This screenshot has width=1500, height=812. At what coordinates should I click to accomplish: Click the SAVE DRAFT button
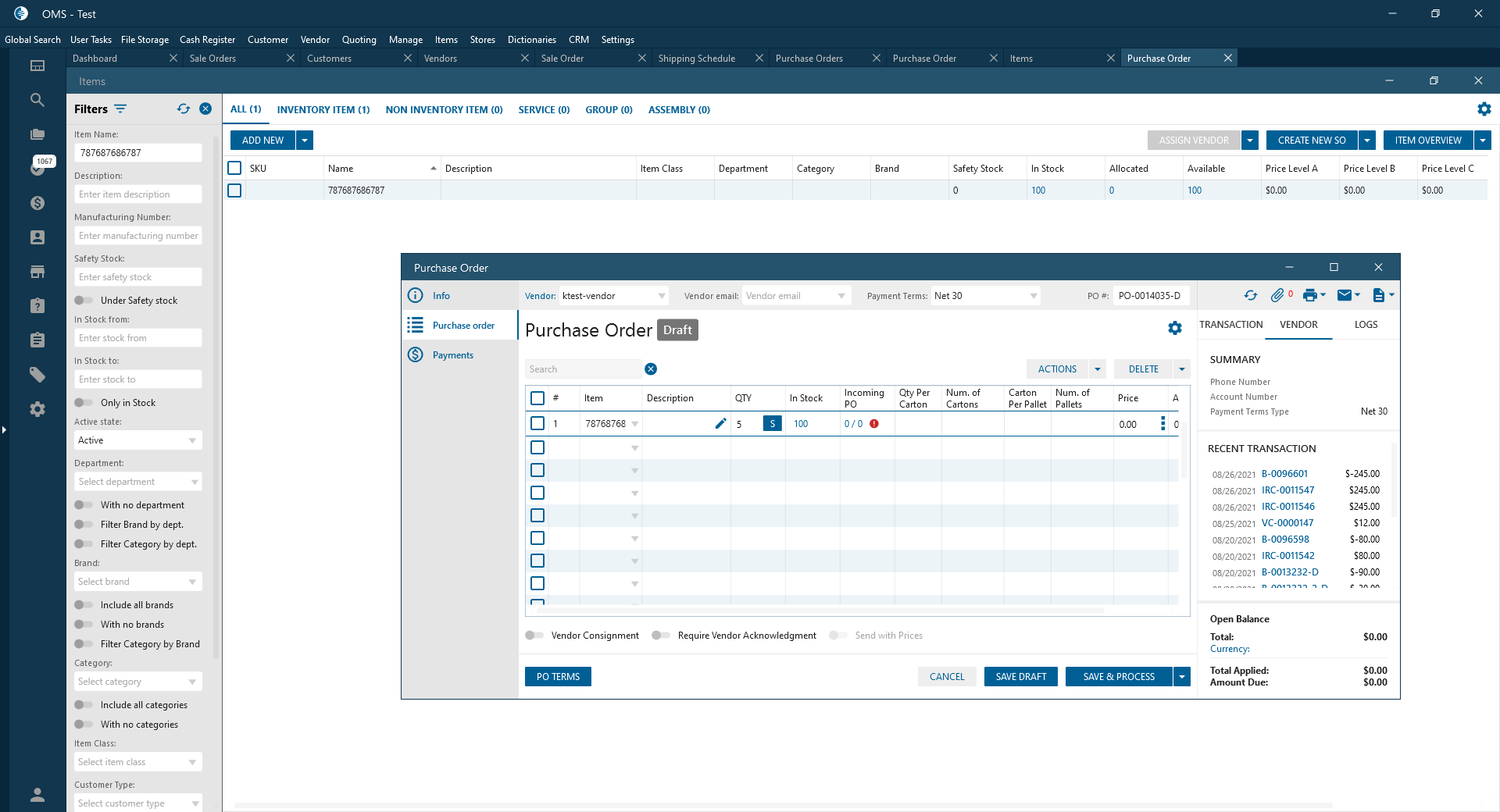1020,677
